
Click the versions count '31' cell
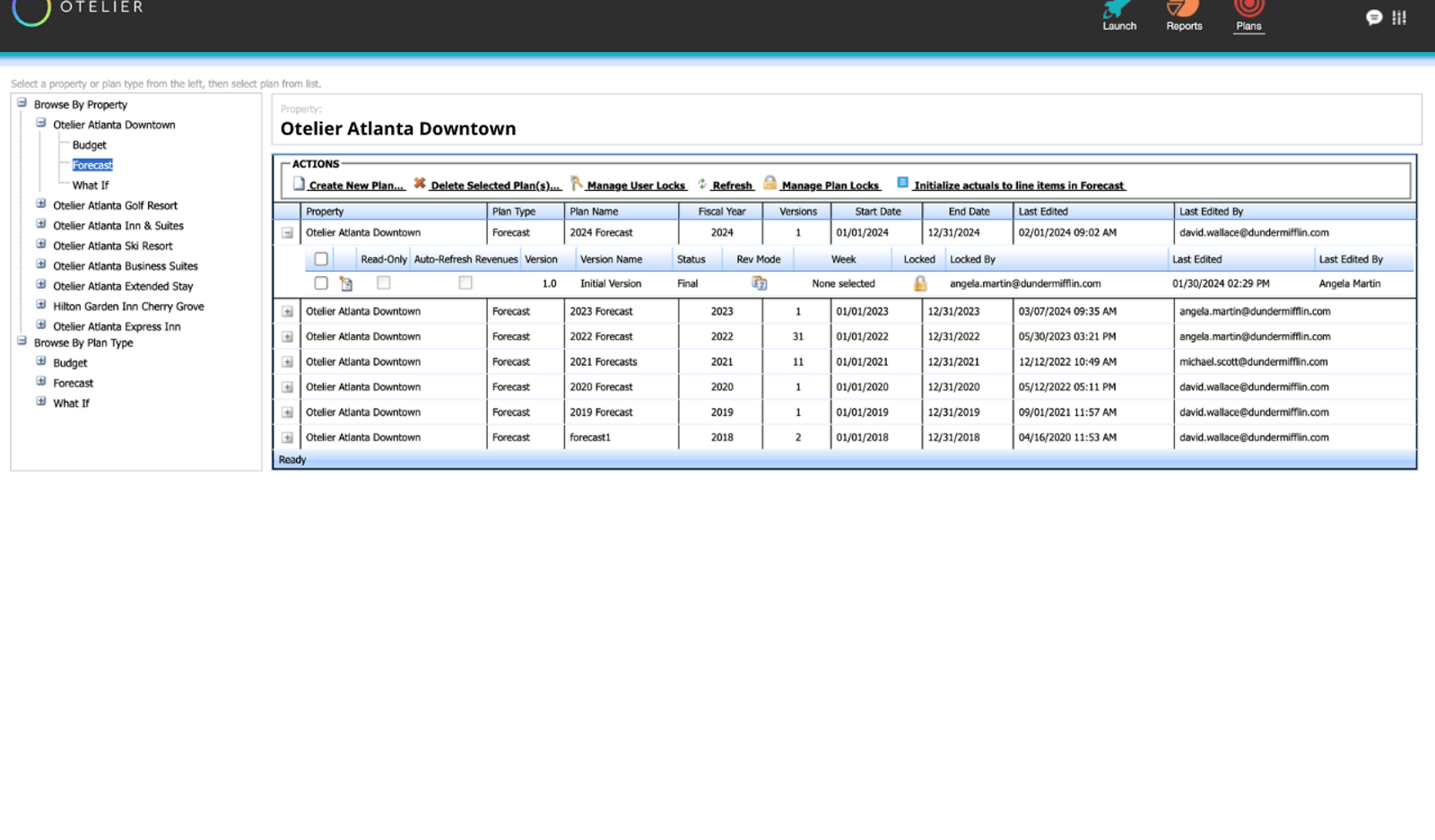click(x=797, y=337)
